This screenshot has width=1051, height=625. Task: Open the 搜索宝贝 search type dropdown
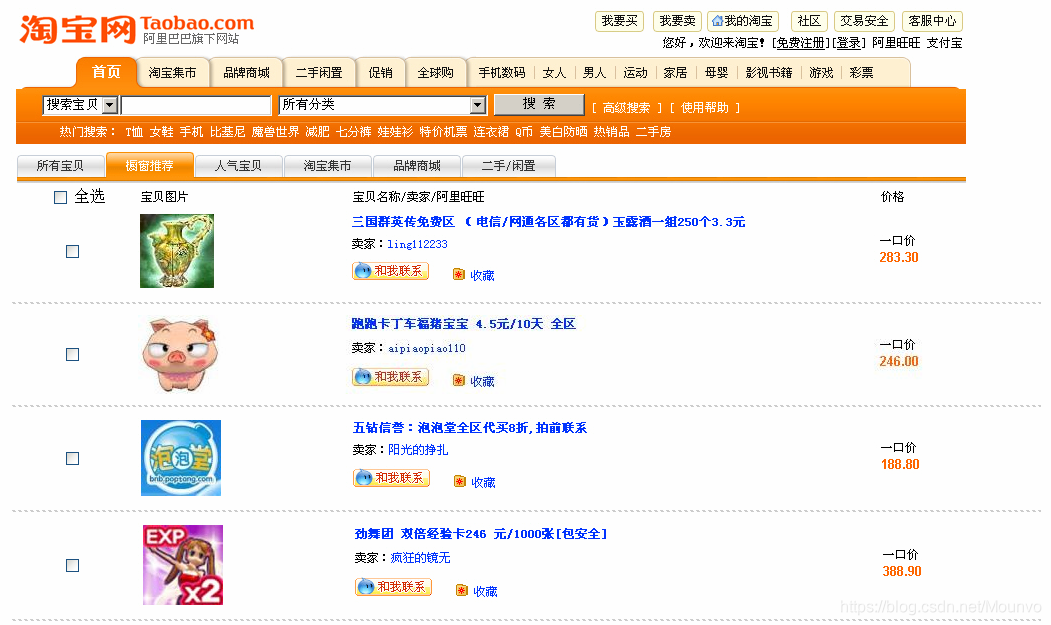80,105
